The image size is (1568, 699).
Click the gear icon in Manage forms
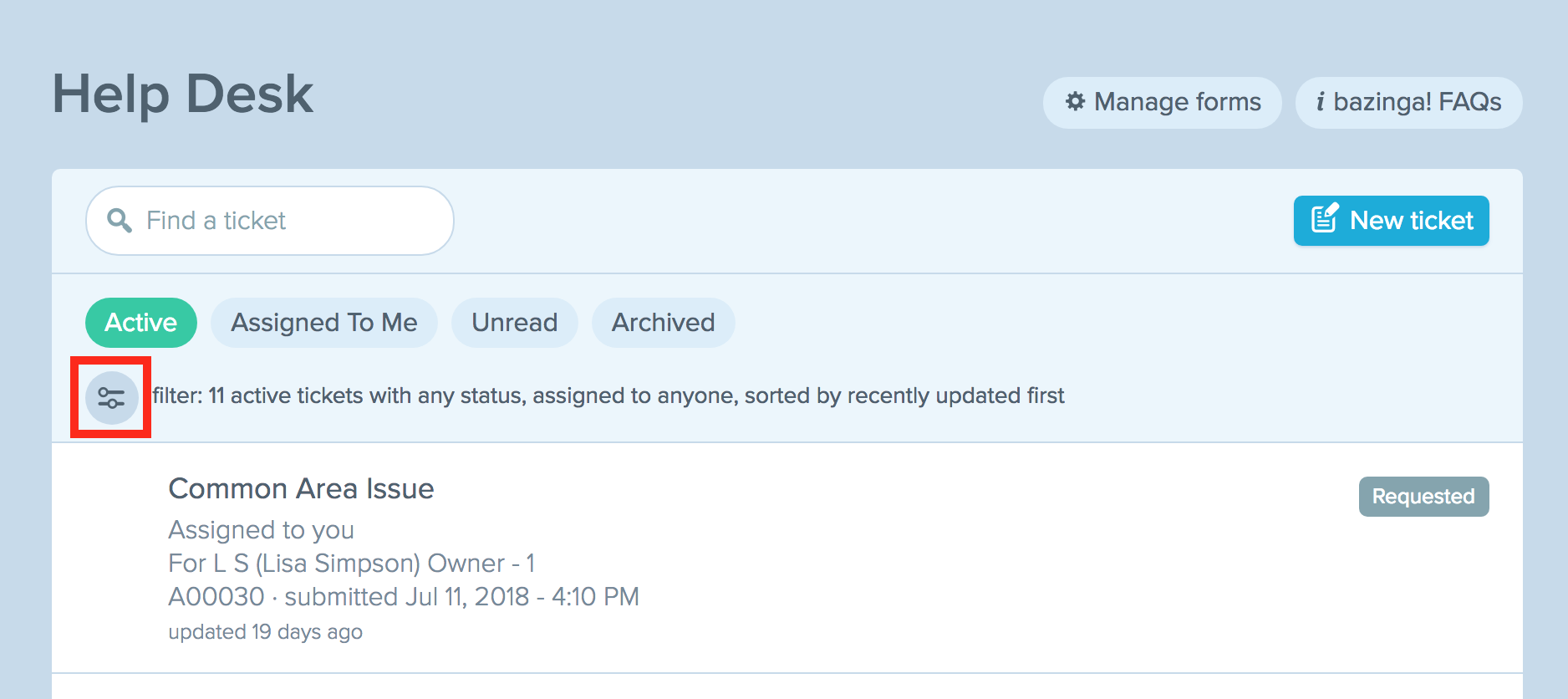click(x=1075, y=102)
